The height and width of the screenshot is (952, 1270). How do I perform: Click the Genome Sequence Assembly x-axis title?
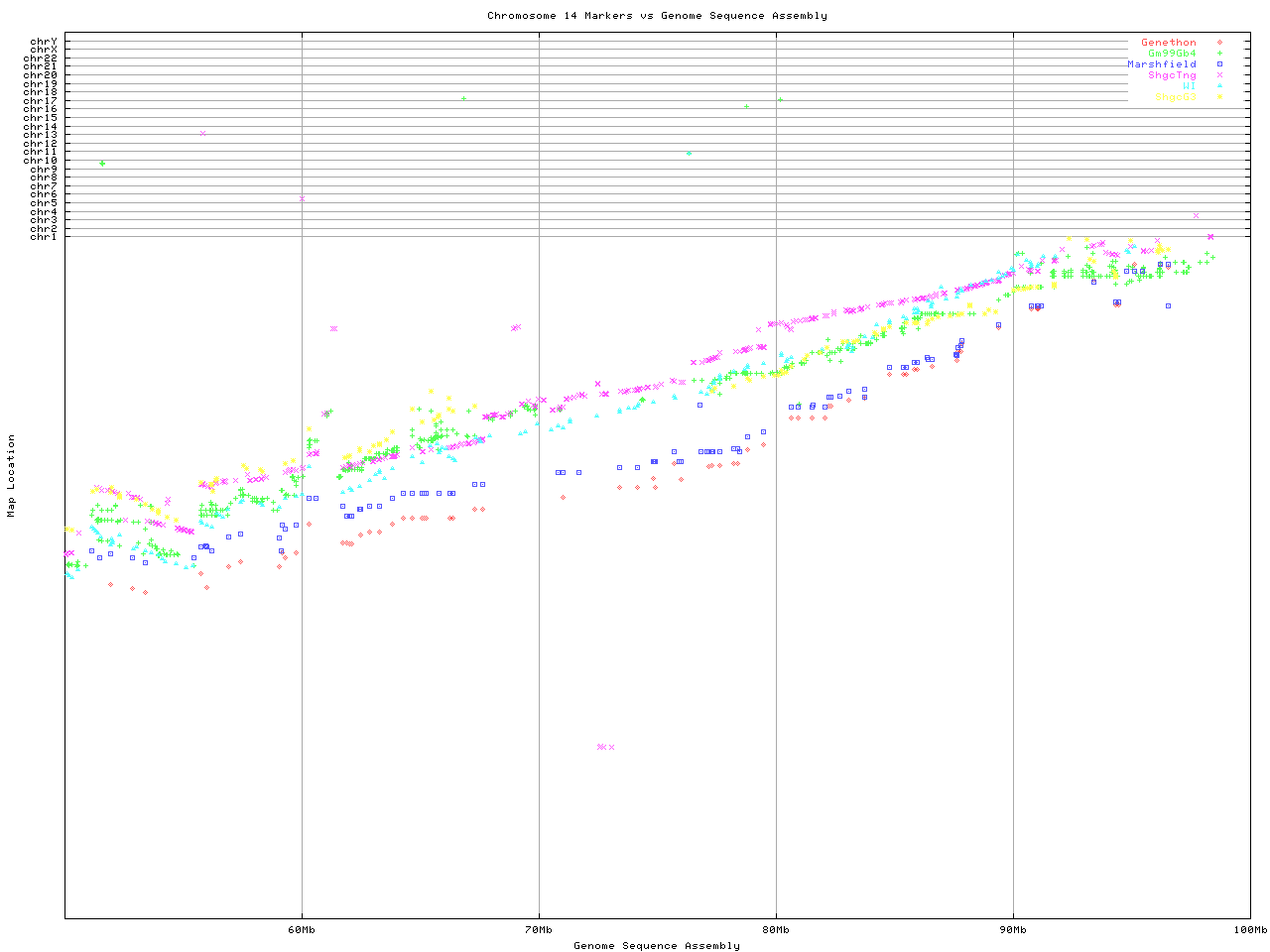pyautogui.click(x=657, y=945)
